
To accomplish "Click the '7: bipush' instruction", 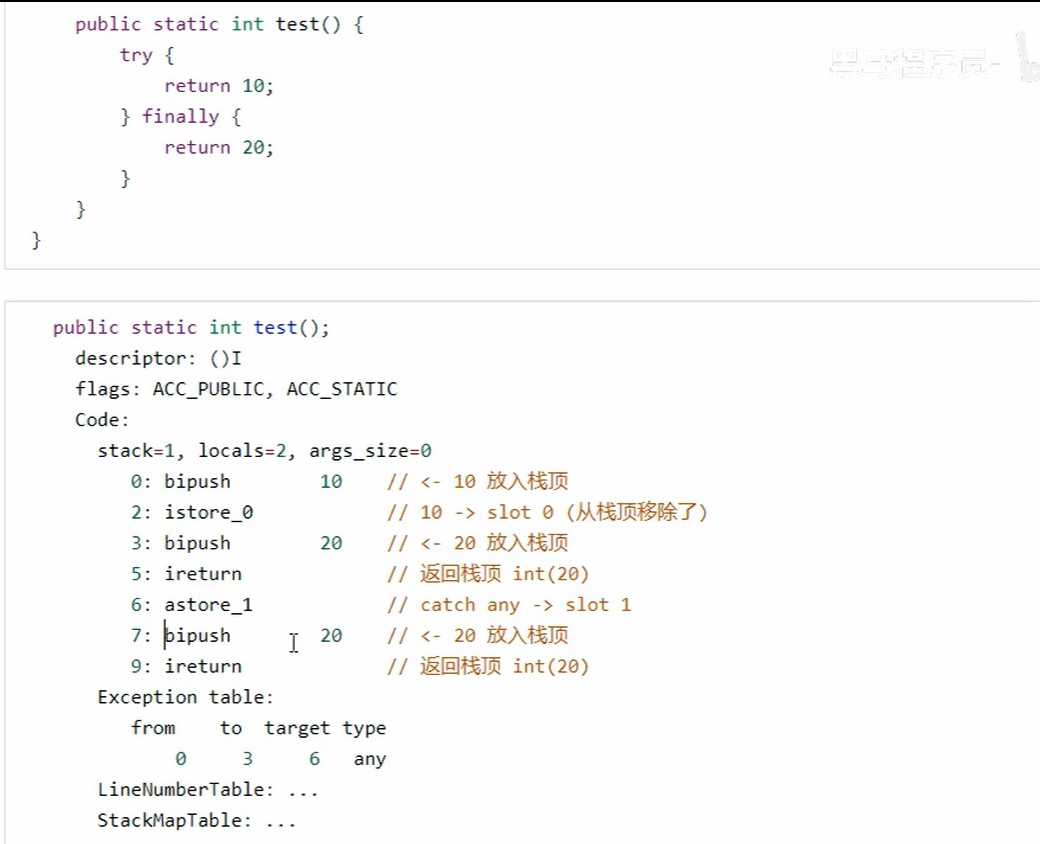I will (180, 636).
